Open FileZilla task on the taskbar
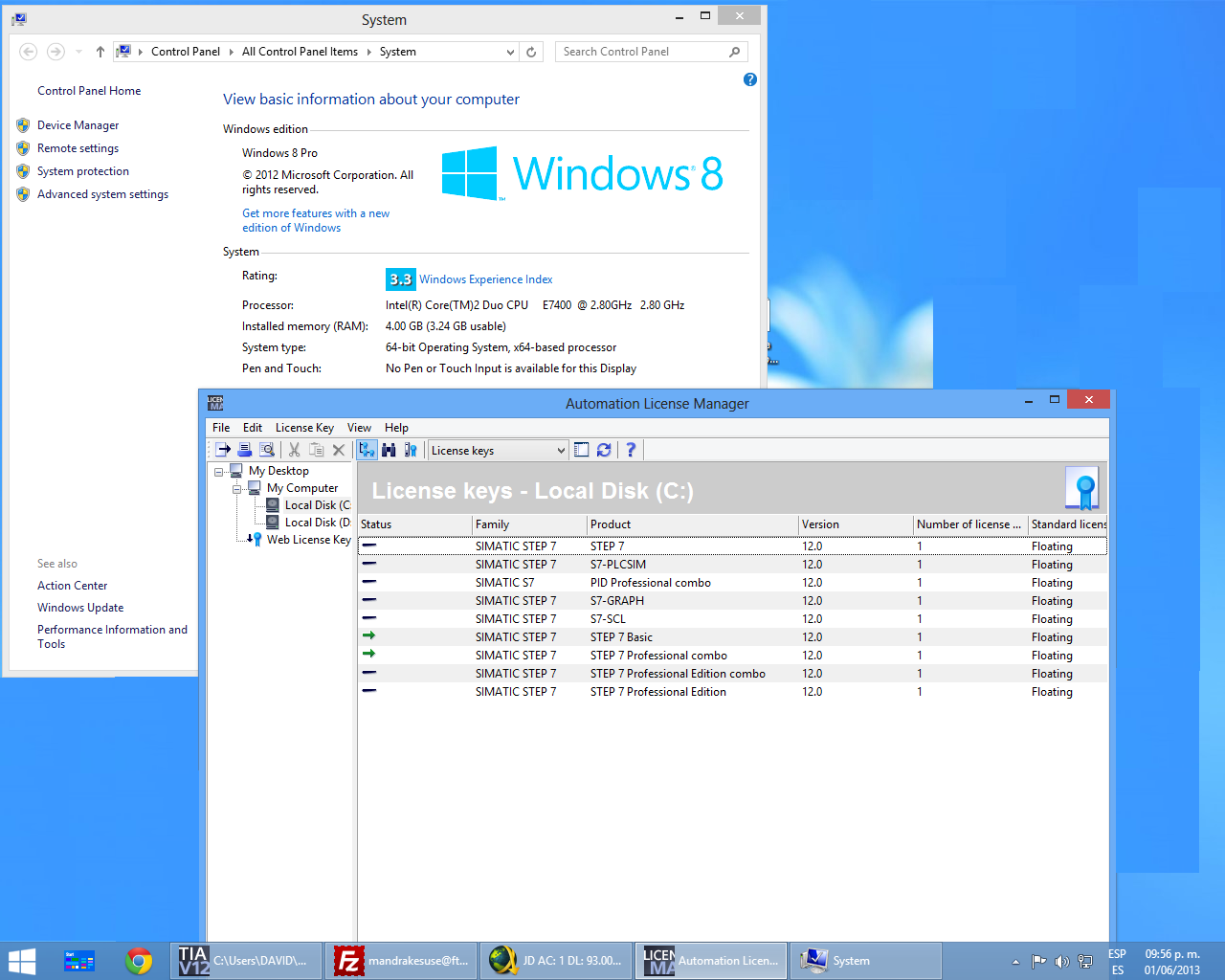The image size is (1225, 980). tap(401, 961)
